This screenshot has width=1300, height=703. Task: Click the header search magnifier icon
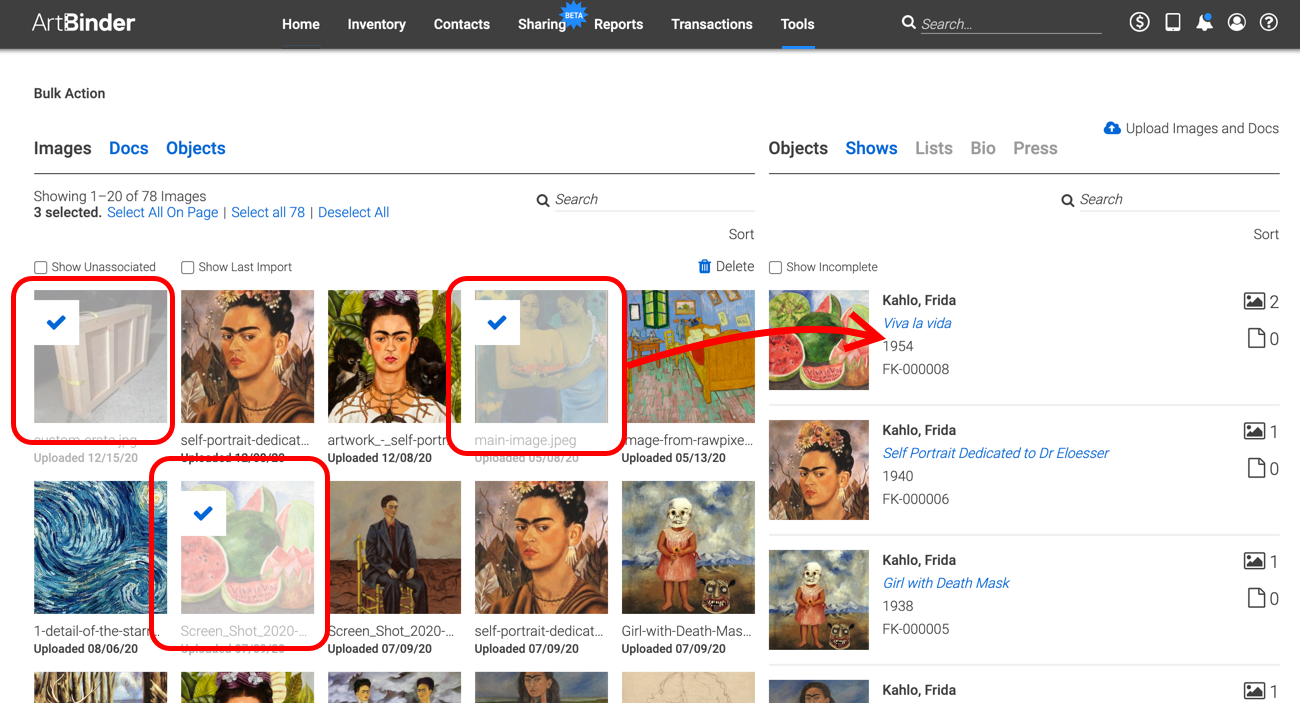[x=908, y=22]
